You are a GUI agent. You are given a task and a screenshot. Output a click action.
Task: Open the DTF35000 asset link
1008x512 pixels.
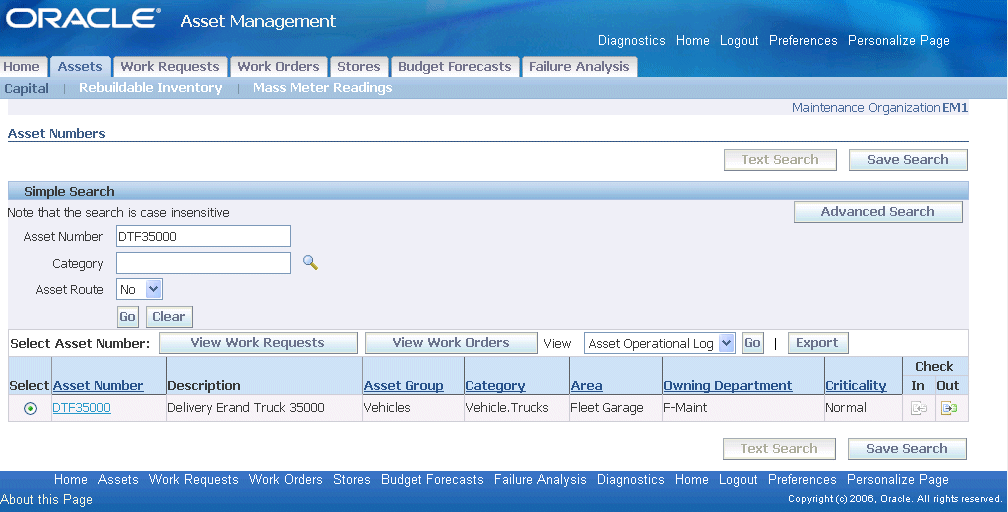(x=82, y=408)
